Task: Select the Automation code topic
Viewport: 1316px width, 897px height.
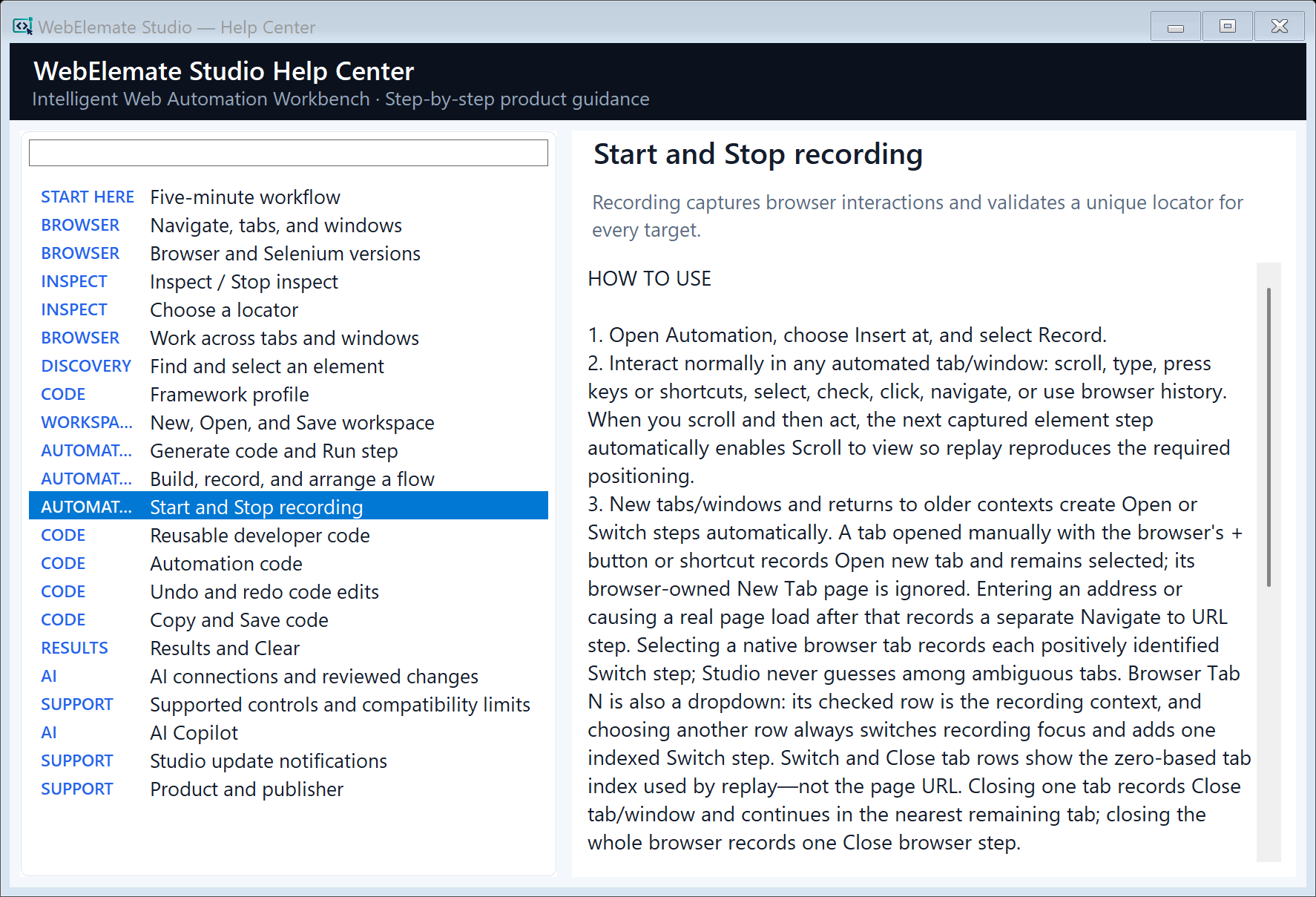Action: pos(288,564)
